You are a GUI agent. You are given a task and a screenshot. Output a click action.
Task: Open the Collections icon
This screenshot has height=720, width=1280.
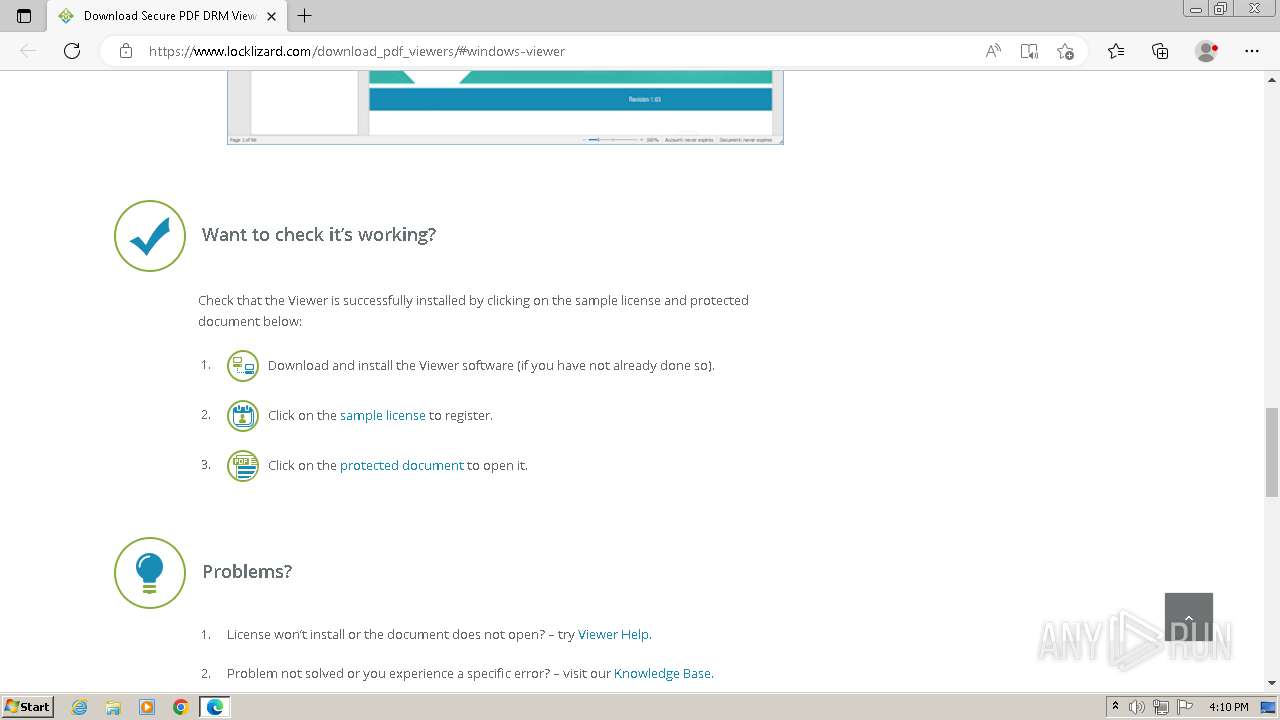point(1160,51)
